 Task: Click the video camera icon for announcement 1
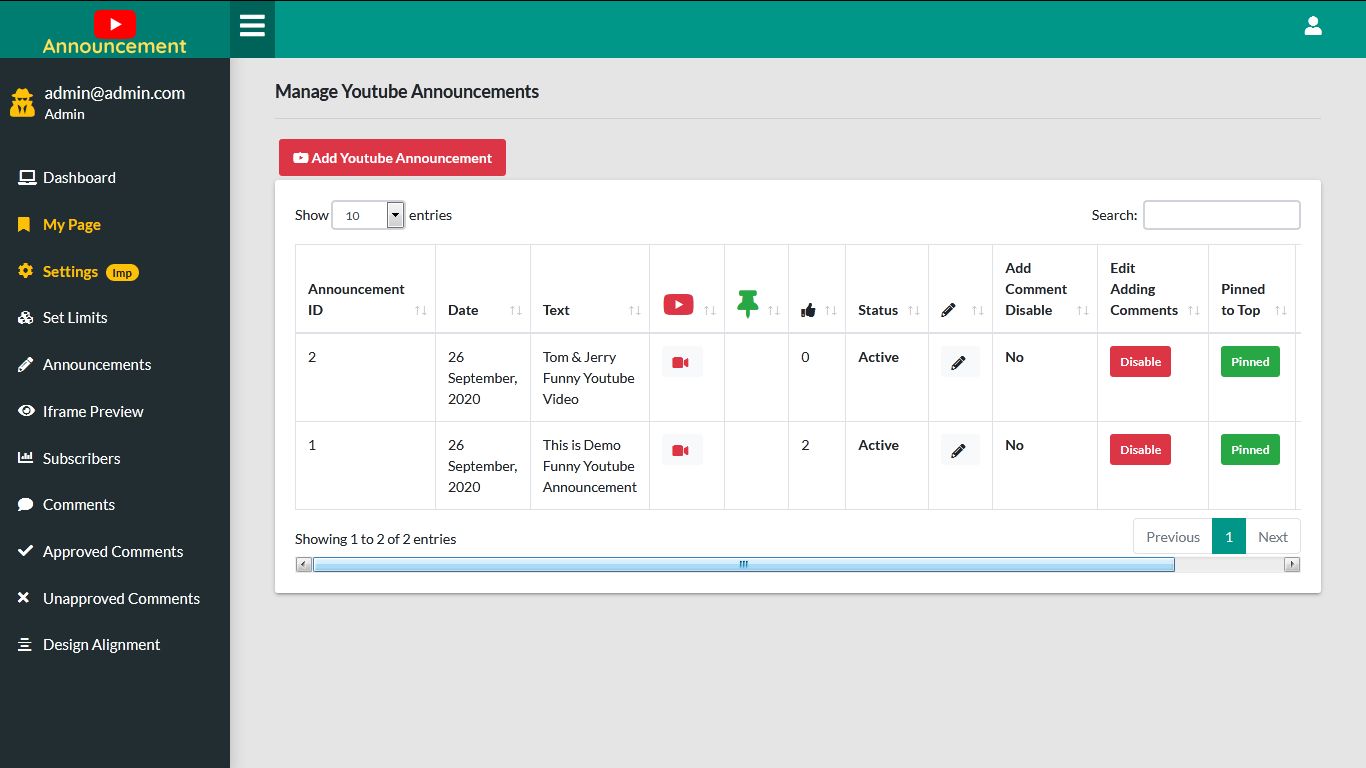coord(681,449)
